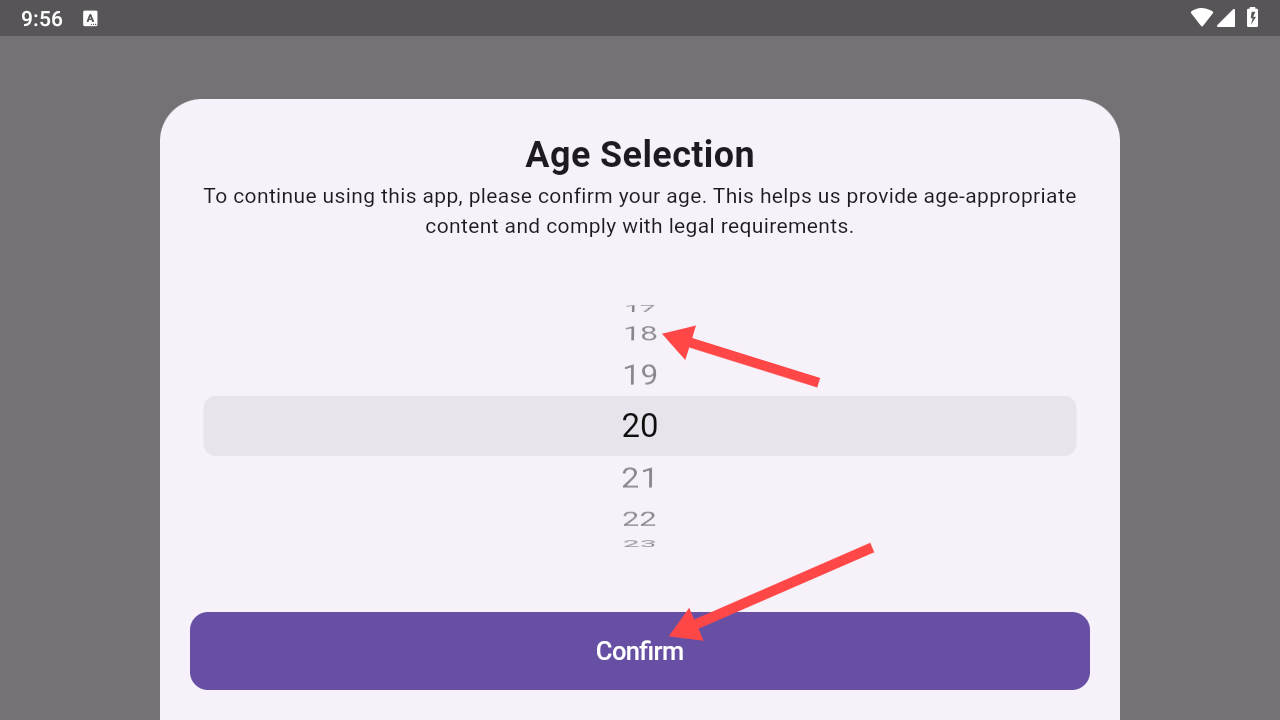Confirm the selected age
1280x720 pixels.
[x=640, y=651]
